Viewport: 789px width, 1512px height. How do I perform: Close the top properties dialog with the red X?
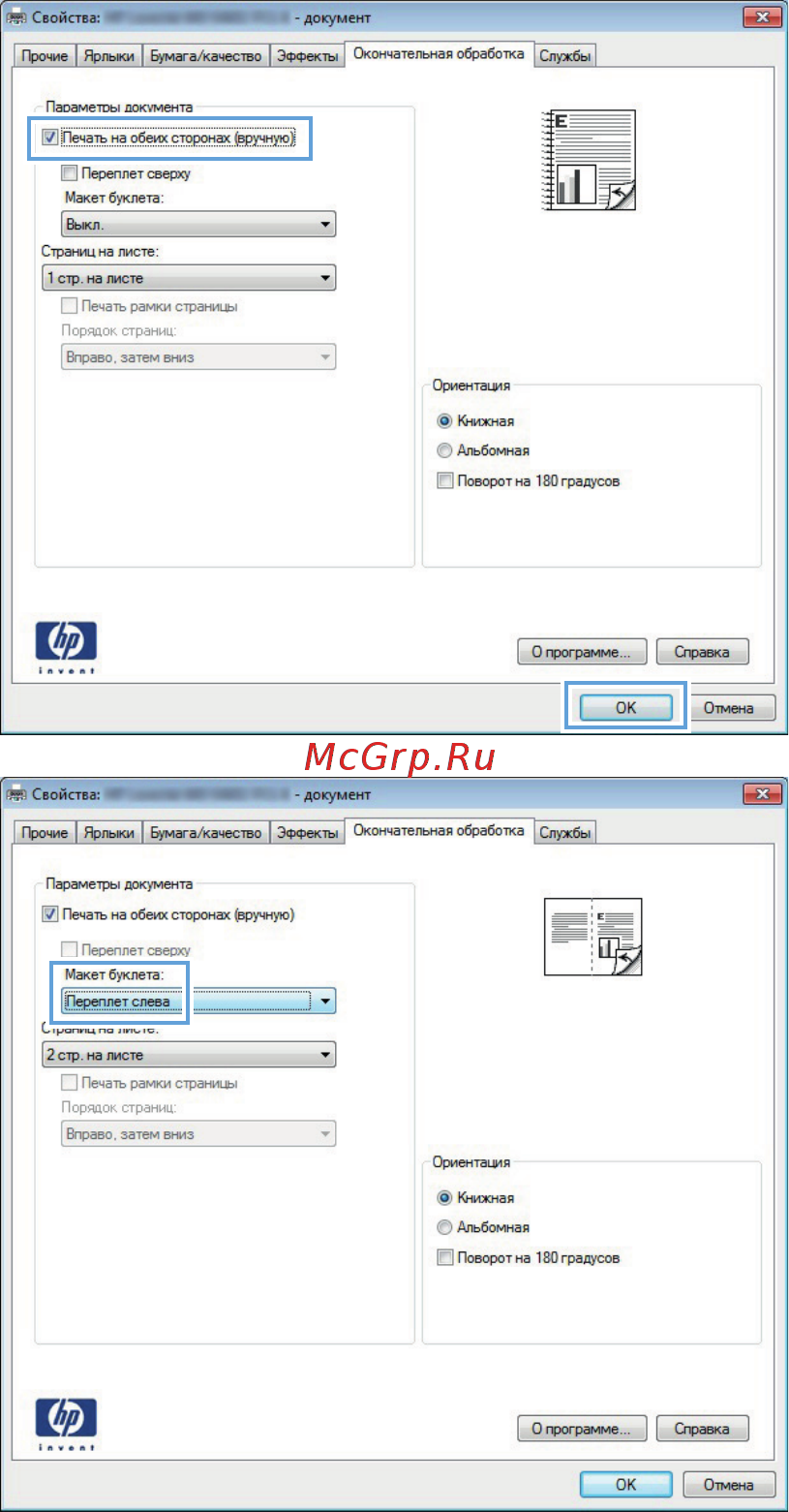coord(762,18)
